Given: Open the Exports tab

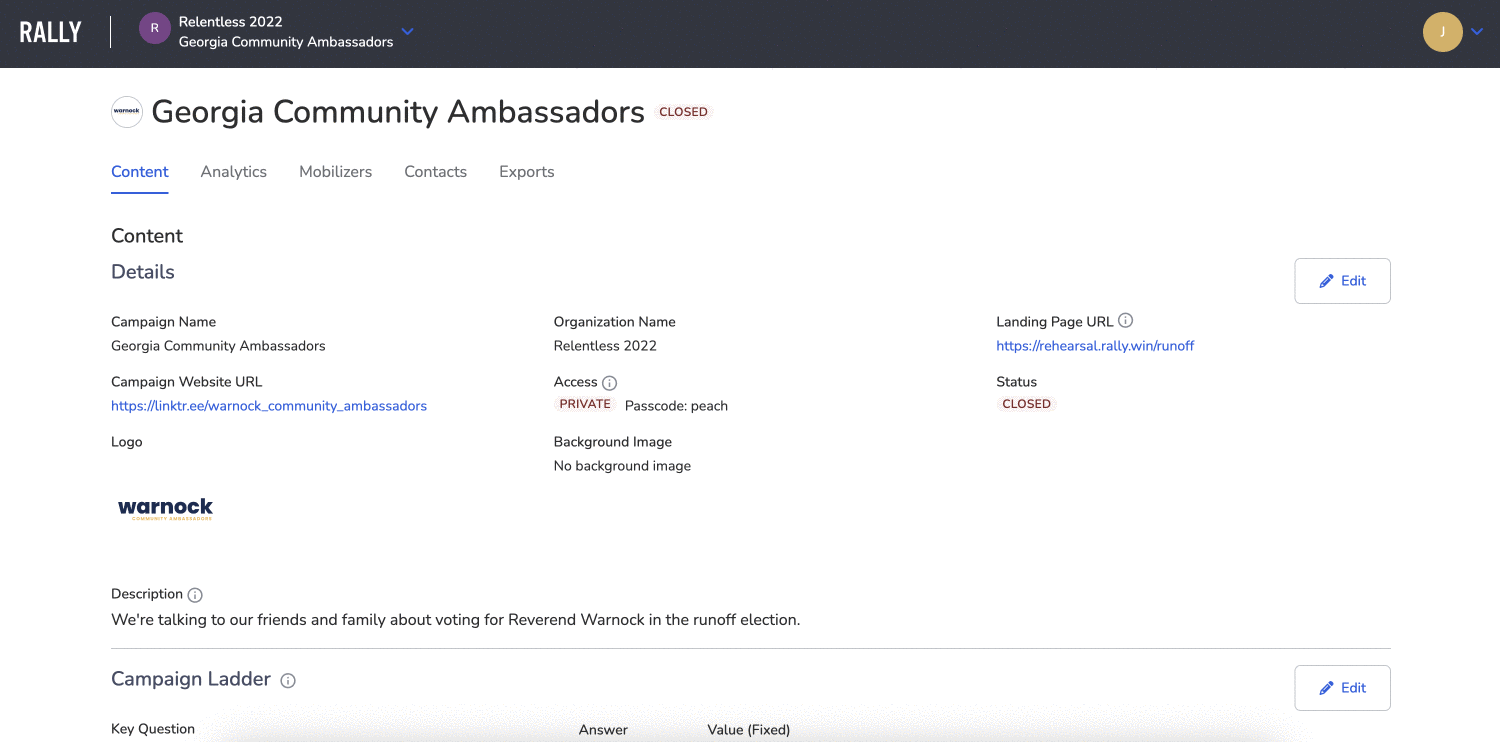Looking at the screenshot, I should point(526,172).
